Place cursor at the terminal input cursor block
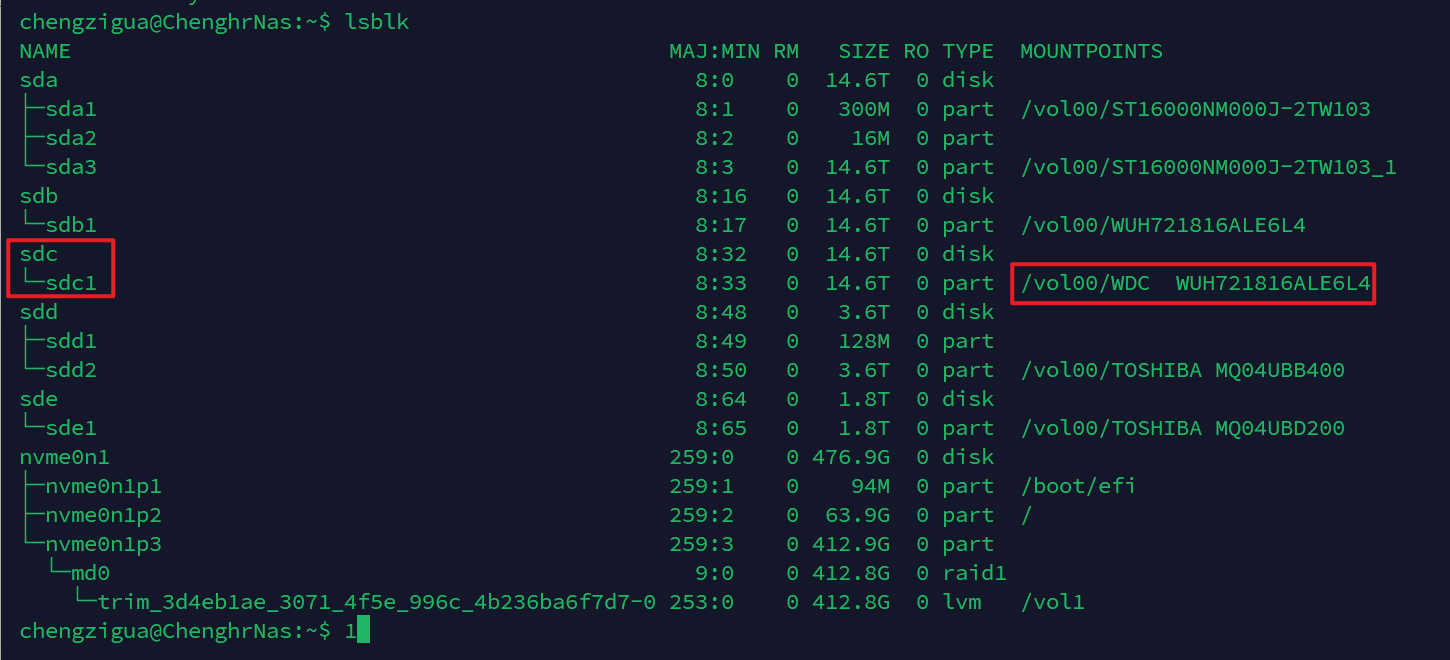 364,631
